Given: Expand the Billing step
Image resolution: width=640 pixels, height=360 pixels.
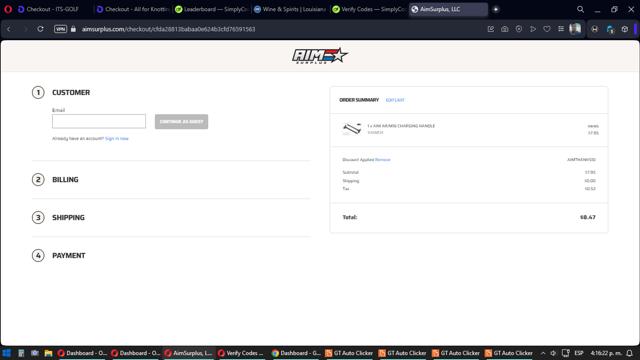Looking at the screenshot, I should 65,180.
